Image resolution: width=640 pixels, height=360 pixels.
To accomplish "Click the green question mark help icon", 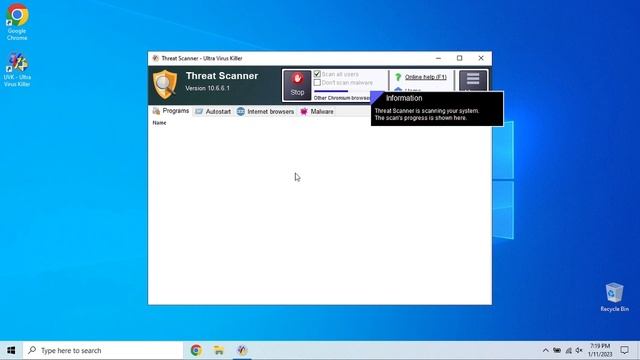I will pos(398,77).
